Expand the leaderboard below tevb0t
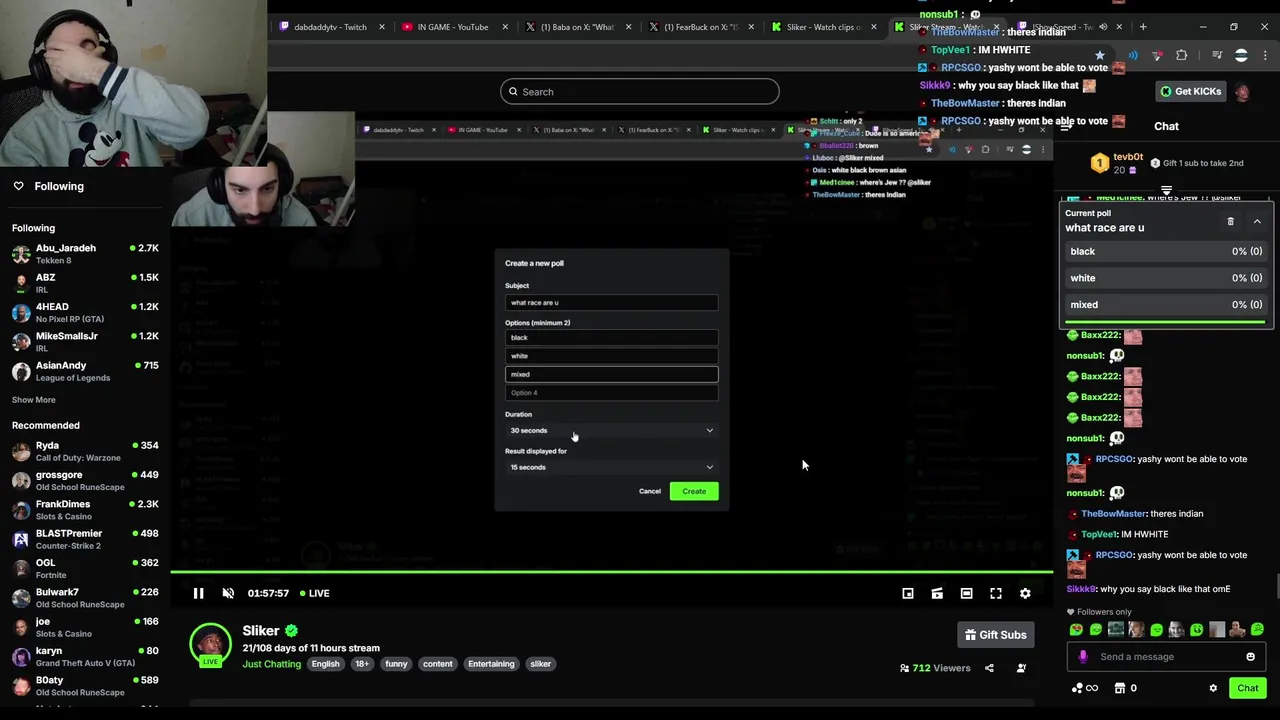 (x=1166, y=189)
